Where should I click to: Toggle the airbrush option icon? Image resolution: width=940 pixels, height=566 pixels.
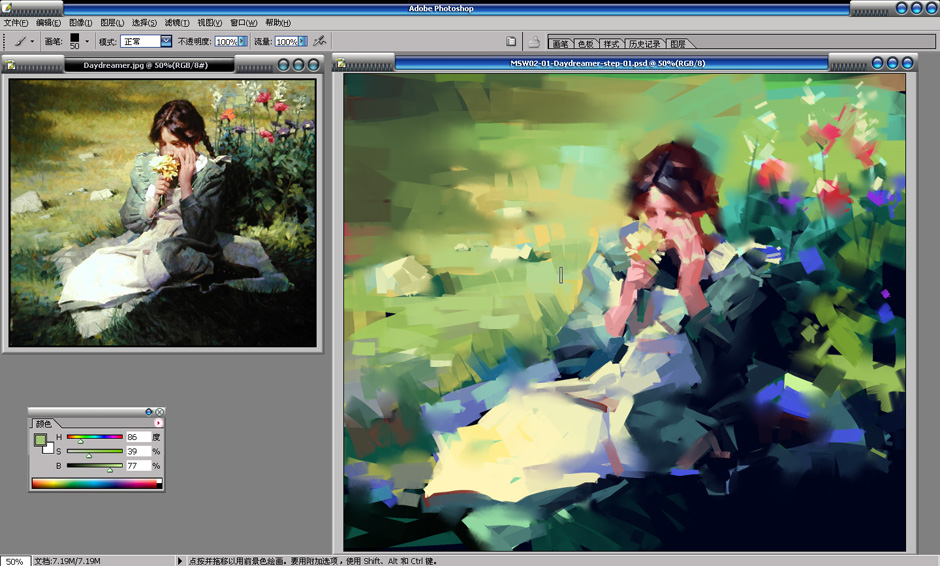pos(320,41)
